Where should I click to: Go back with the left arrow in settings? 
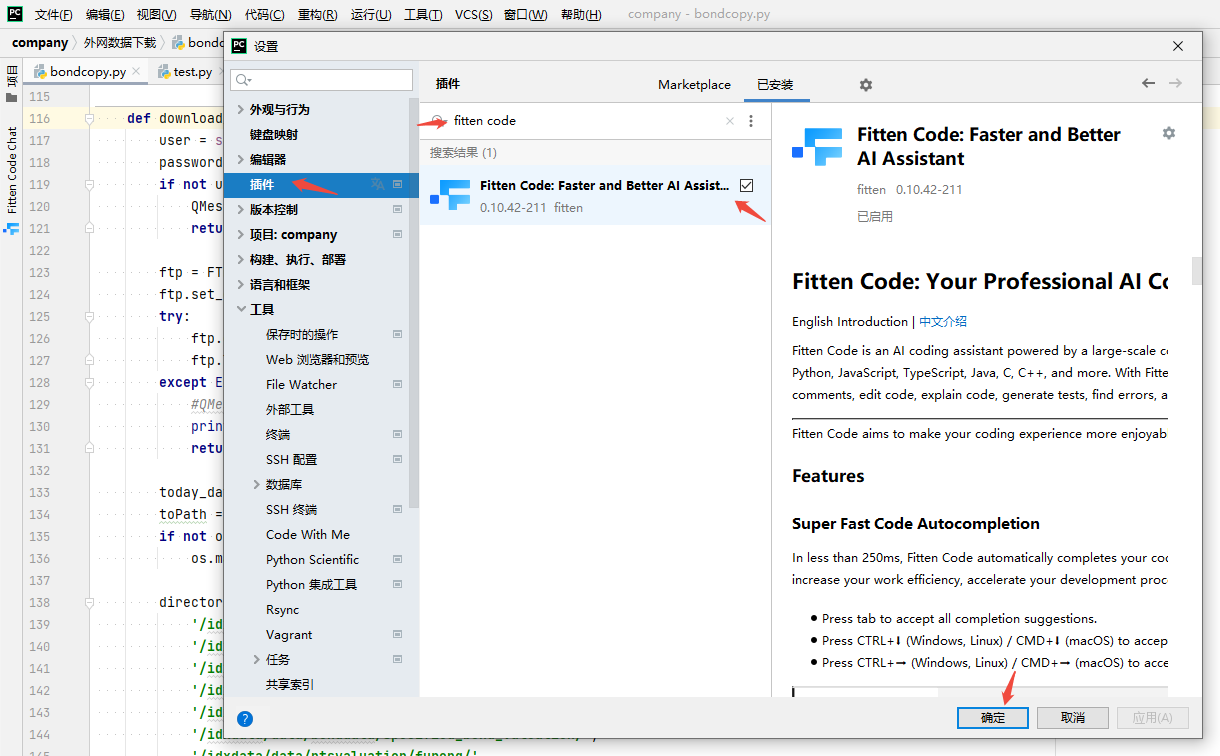[x=1148, y=83]
